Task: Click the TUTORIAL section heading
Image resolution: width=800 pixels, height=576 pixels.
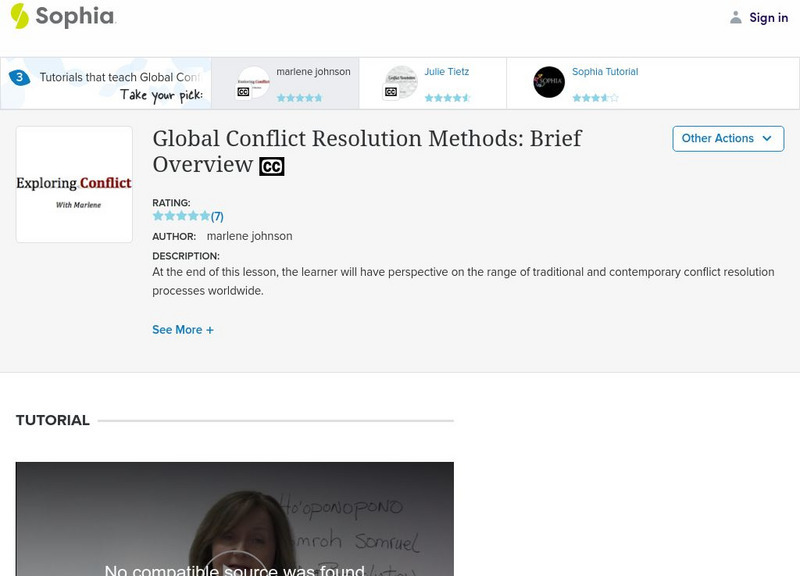Action: [53, 420]
